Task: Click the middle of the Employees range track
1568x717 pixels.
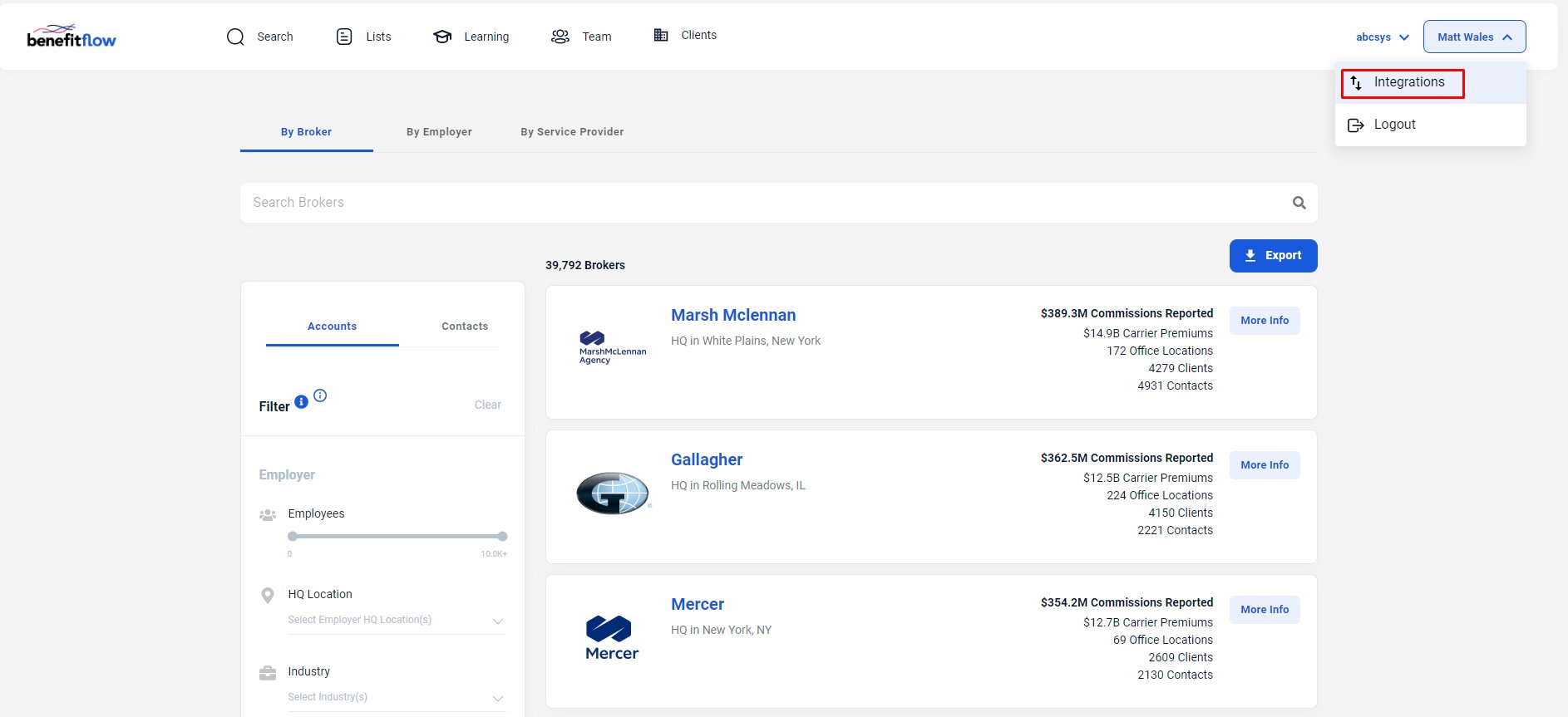Action: pyautogui.click(x=397, y=536)
